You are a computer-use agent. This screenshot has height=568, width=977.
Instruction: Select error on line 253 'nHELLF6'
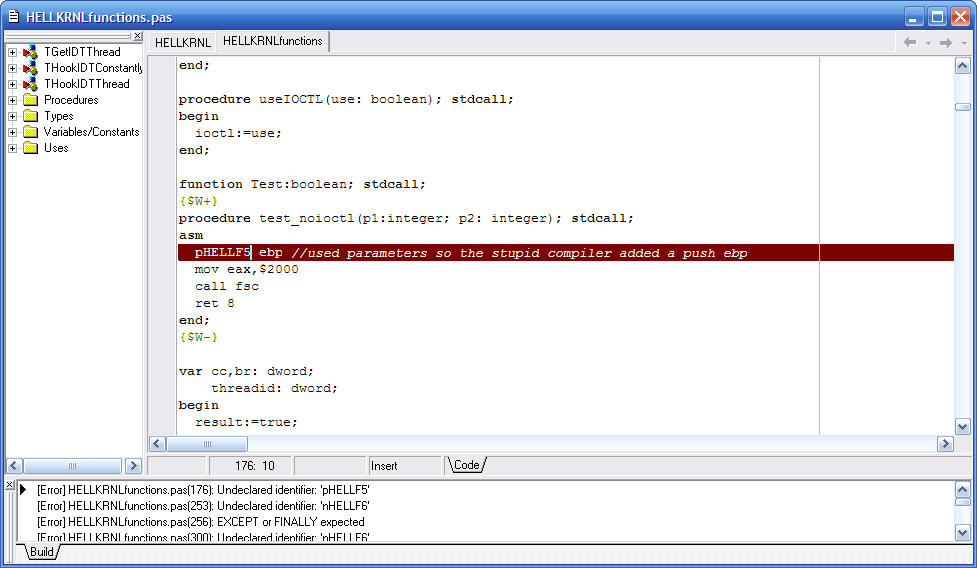coord(203,506)
